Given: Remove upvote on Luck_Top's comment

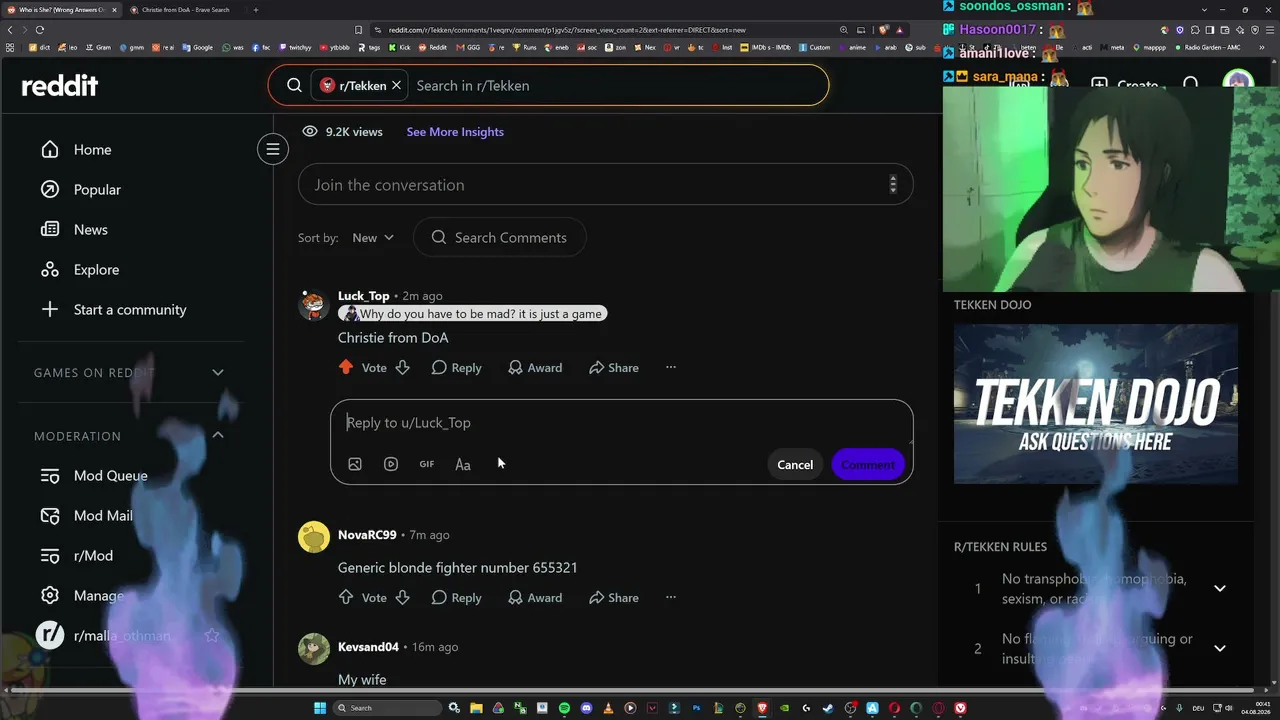Looking at the screenshot, I should coord(346,368).
